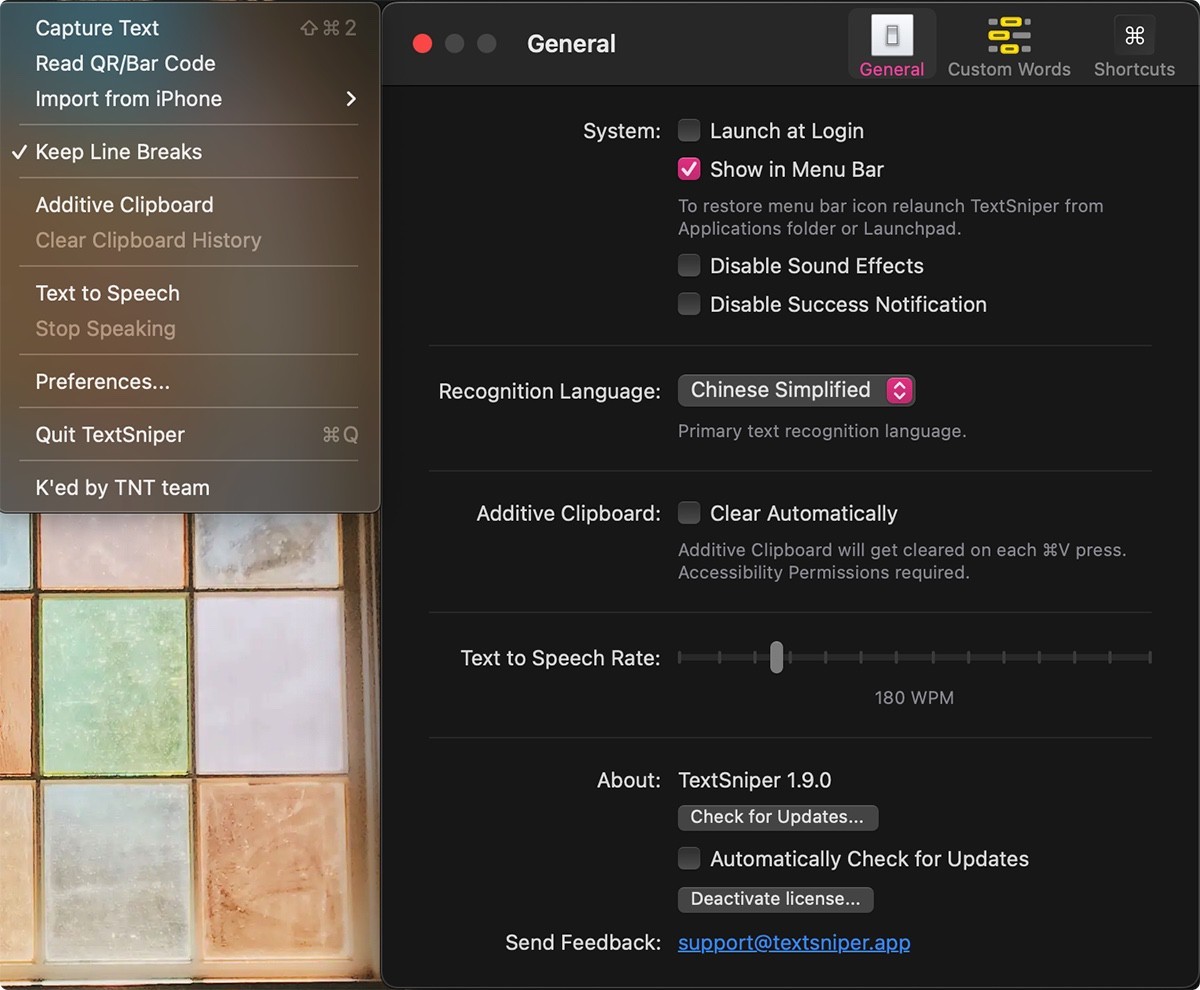Choose Read QR/Bar Code
This screenshot has width=1200, height=990.
[x=125, y=63]
